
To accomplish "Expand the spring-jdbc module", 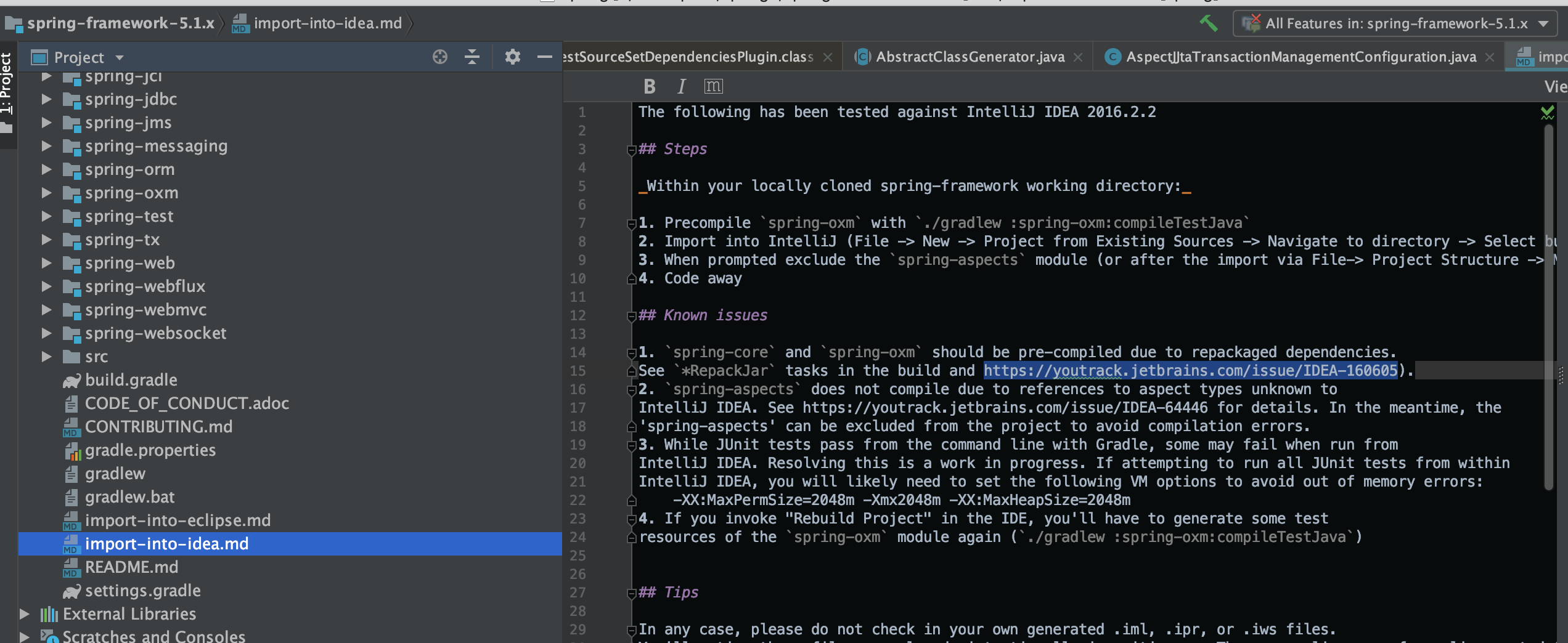I will coord(46,99).
